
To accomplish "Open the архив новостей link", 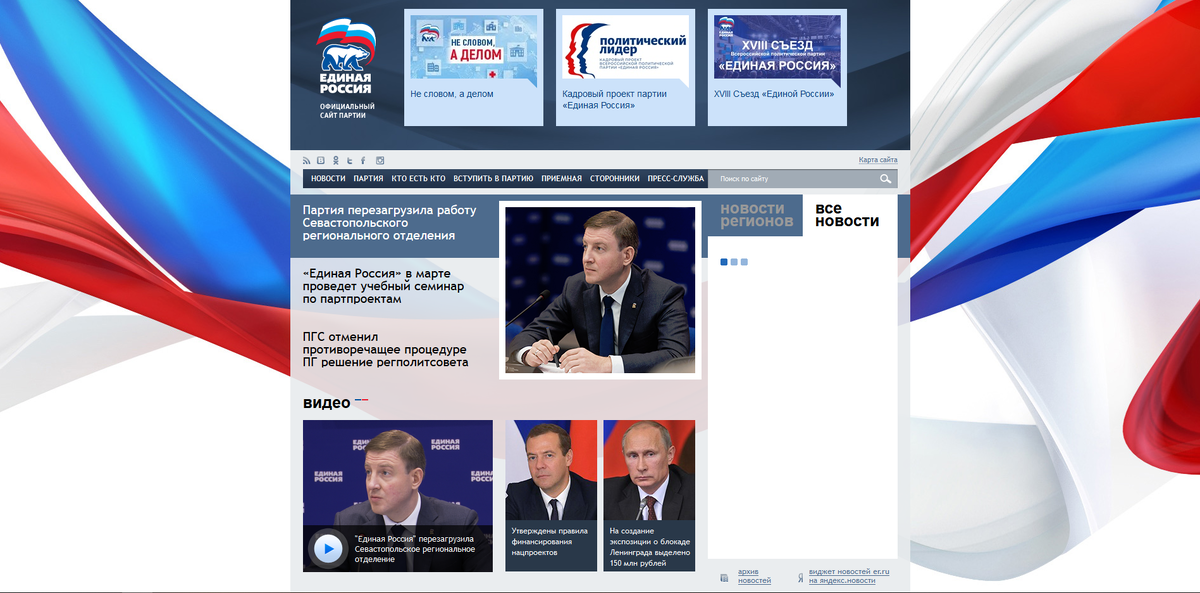I will 754,577.
